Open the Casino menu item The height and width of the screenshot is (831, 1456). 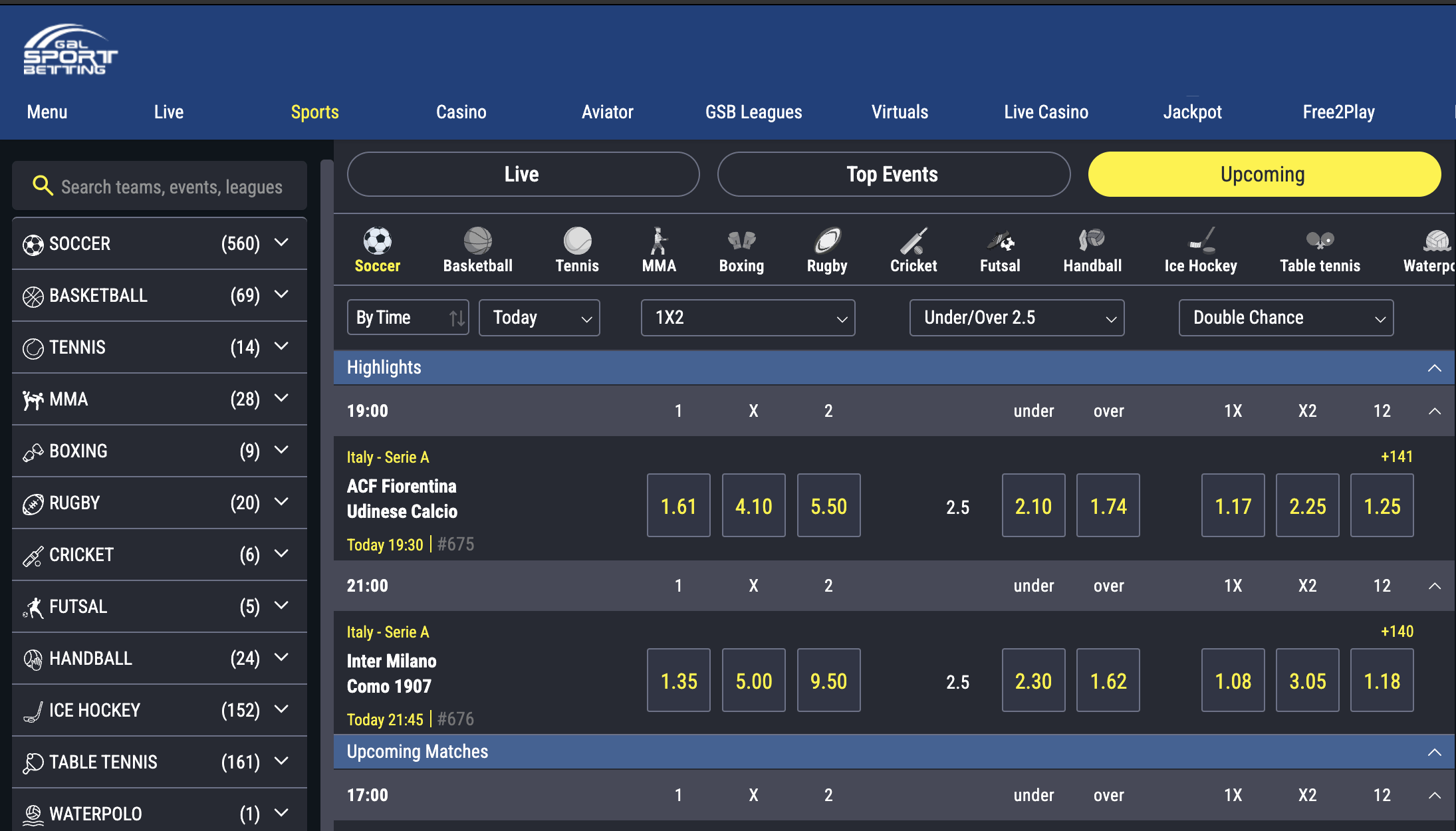[x=461, y=112]
